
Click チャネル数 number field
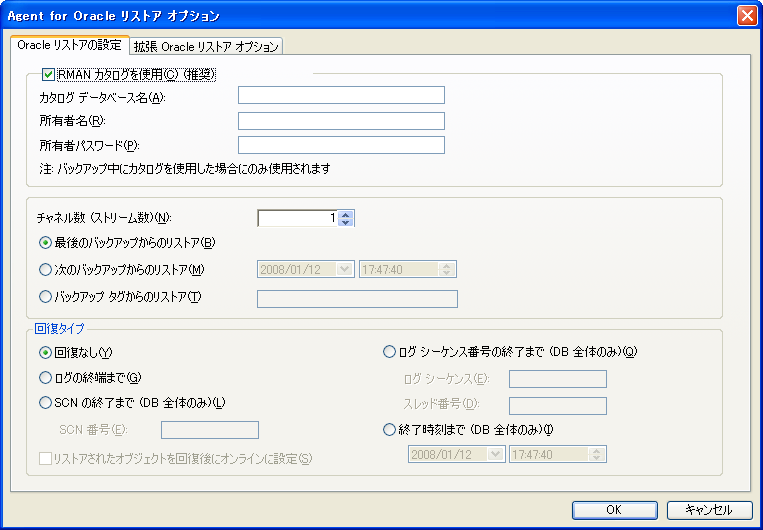[x=297, y=218]
